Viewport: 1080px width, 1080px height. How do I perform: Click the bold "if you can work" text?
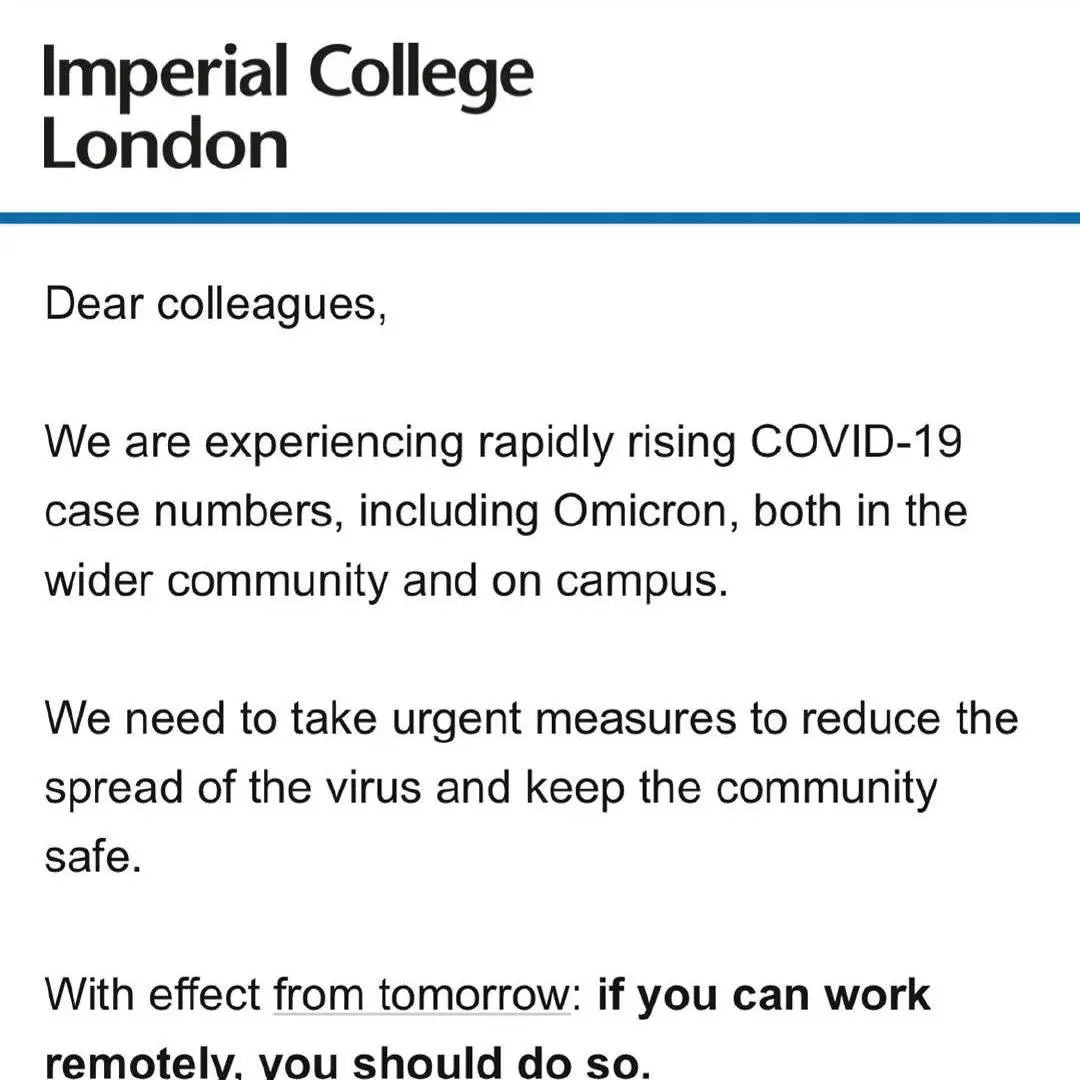click(764, 995)
